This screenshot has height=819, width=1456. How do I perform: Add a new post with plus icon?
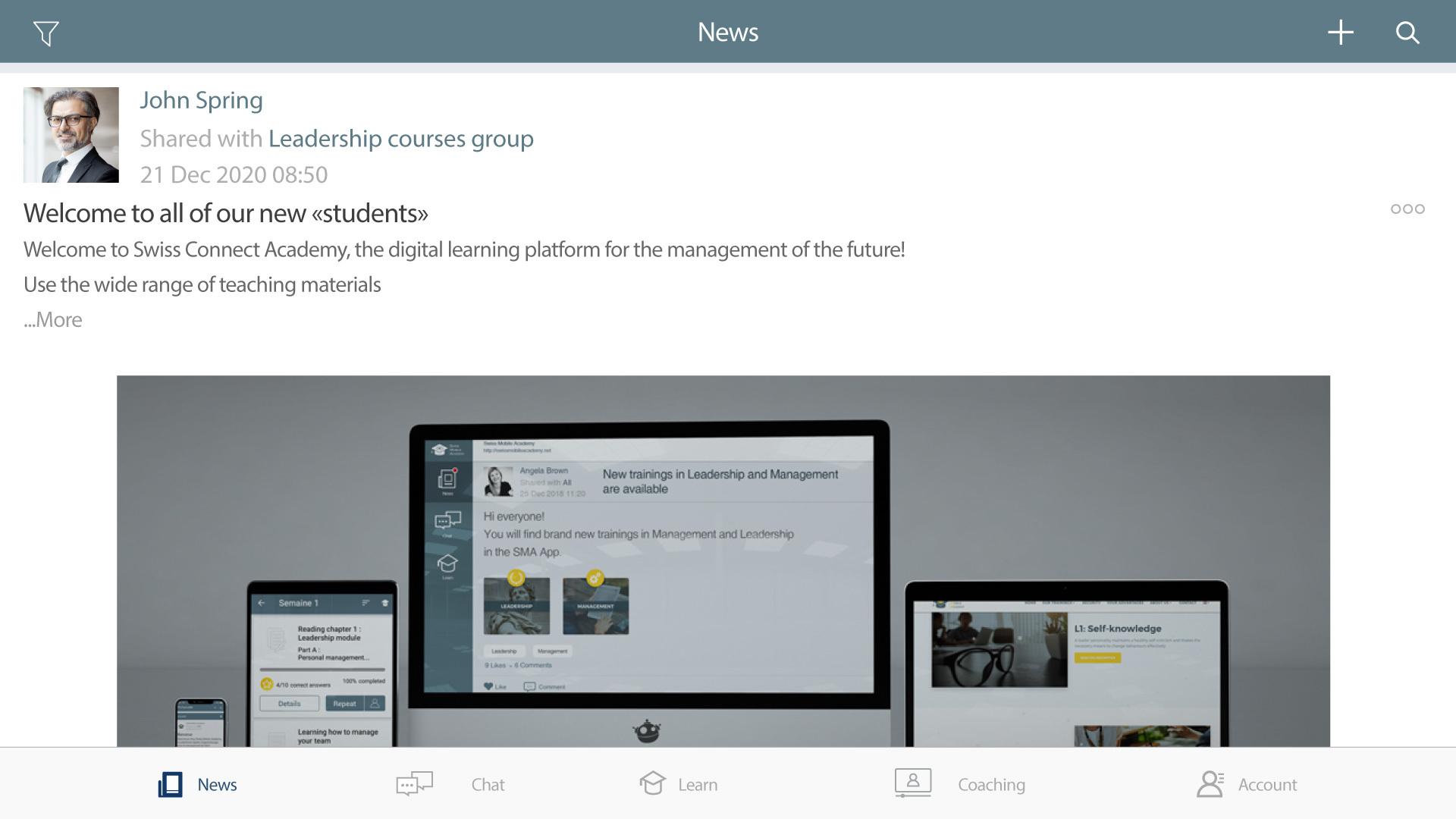click(1341, 33)
